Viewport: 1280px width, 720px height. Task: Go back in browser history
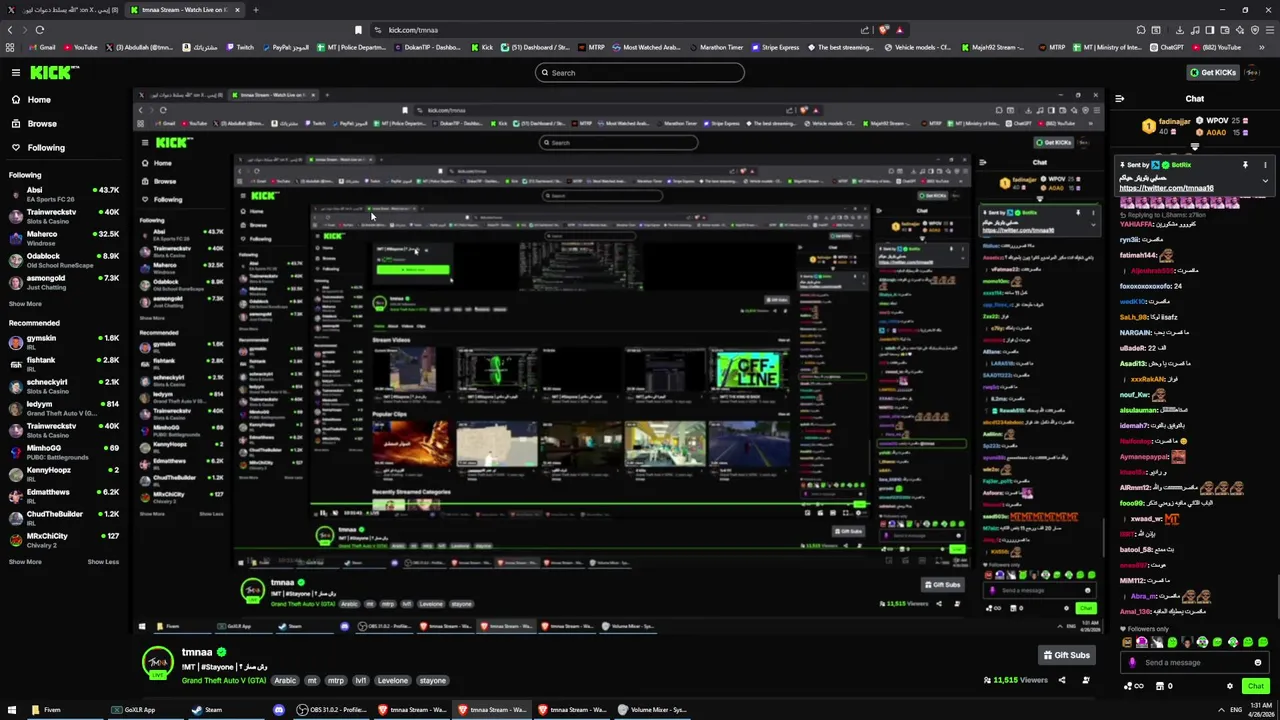(11, 30)
